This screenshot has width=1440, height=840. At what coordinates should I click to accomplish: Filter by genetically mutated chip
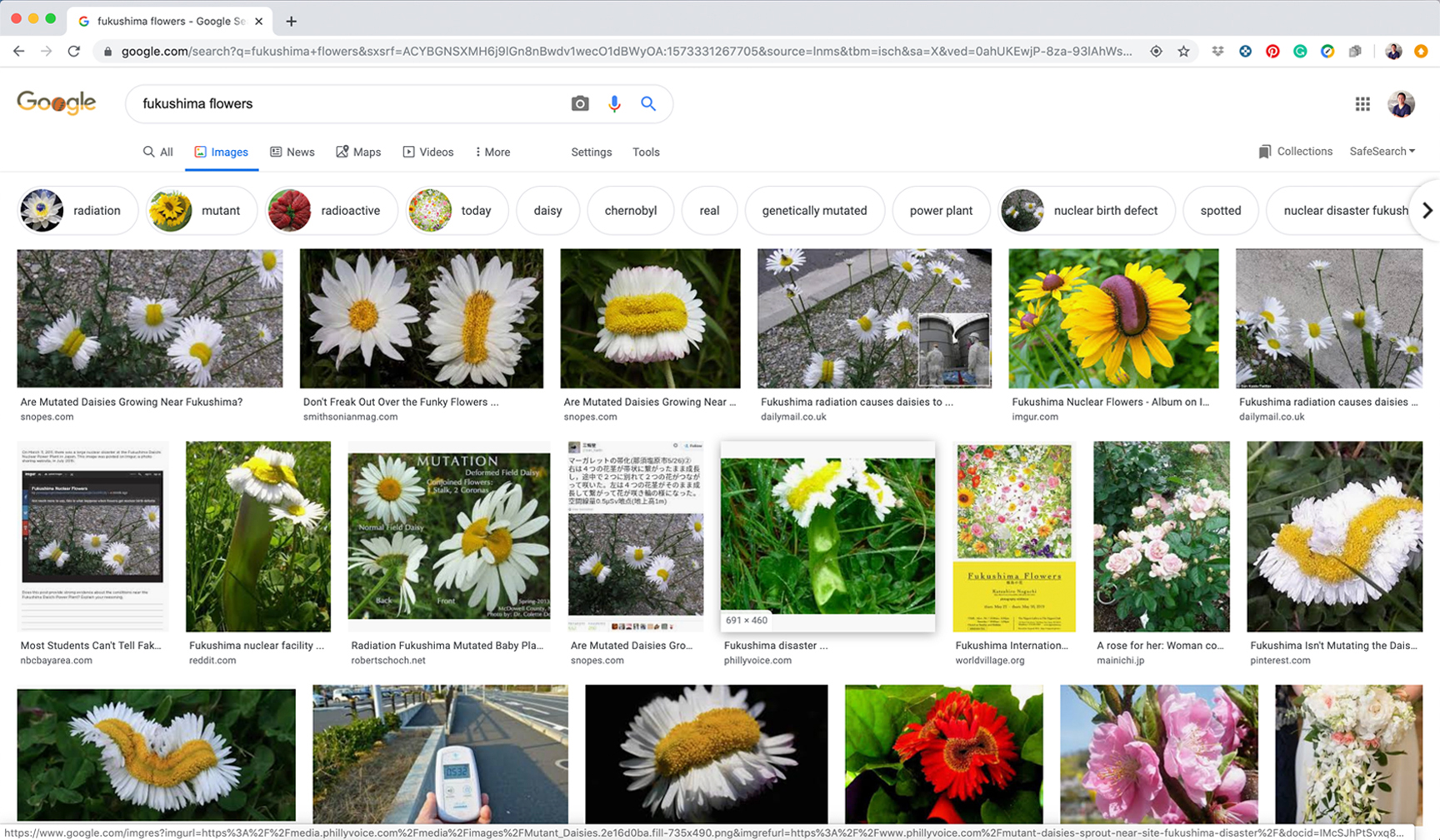[x=814, y=211]
